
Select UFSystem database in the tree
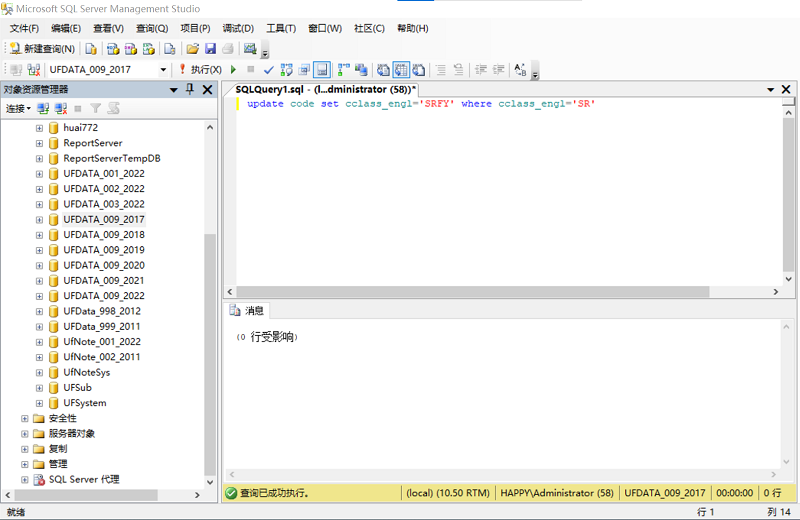84,403
